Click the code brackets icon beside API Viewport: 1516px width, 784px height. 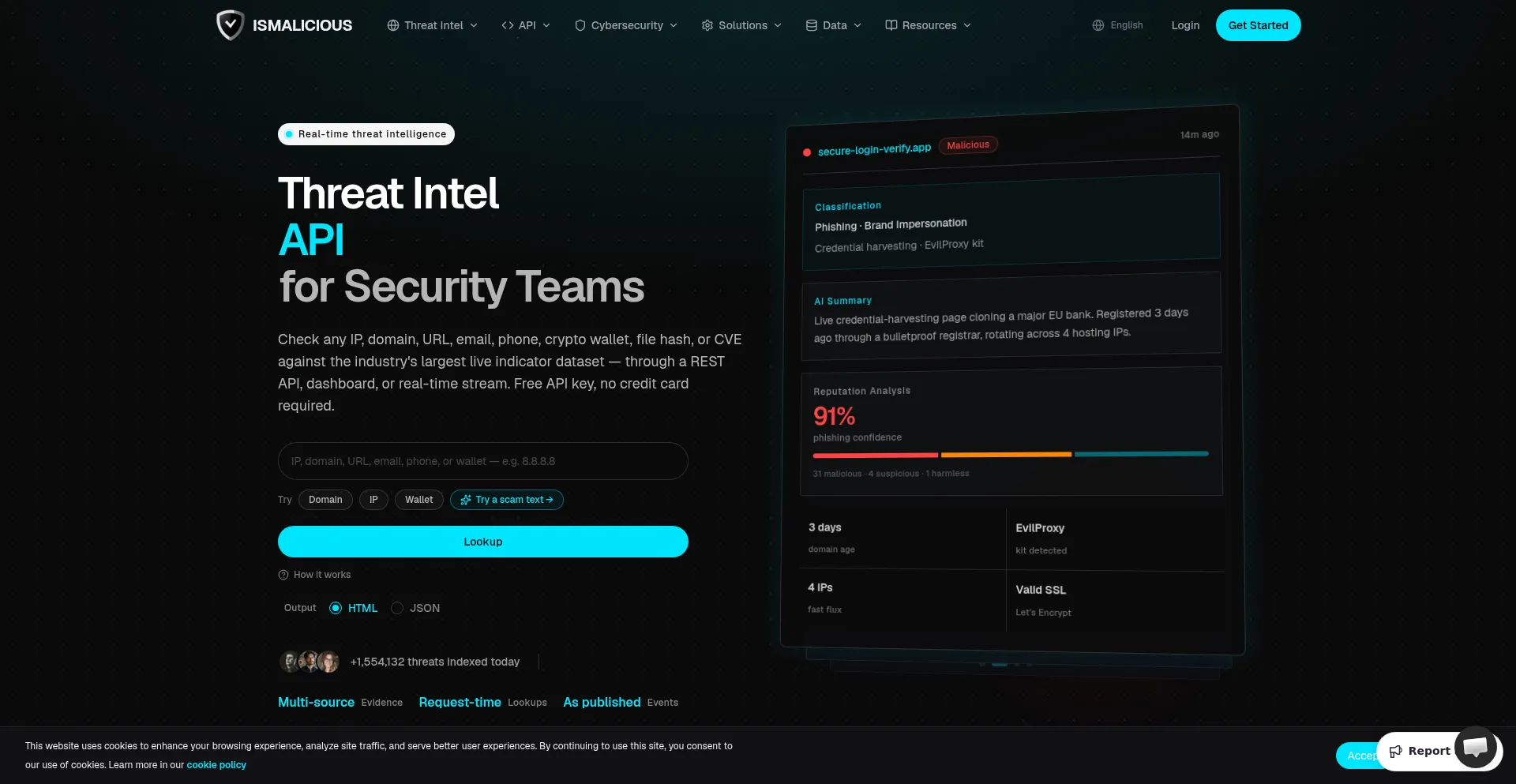pyautogui.click(x=508, y=25)
